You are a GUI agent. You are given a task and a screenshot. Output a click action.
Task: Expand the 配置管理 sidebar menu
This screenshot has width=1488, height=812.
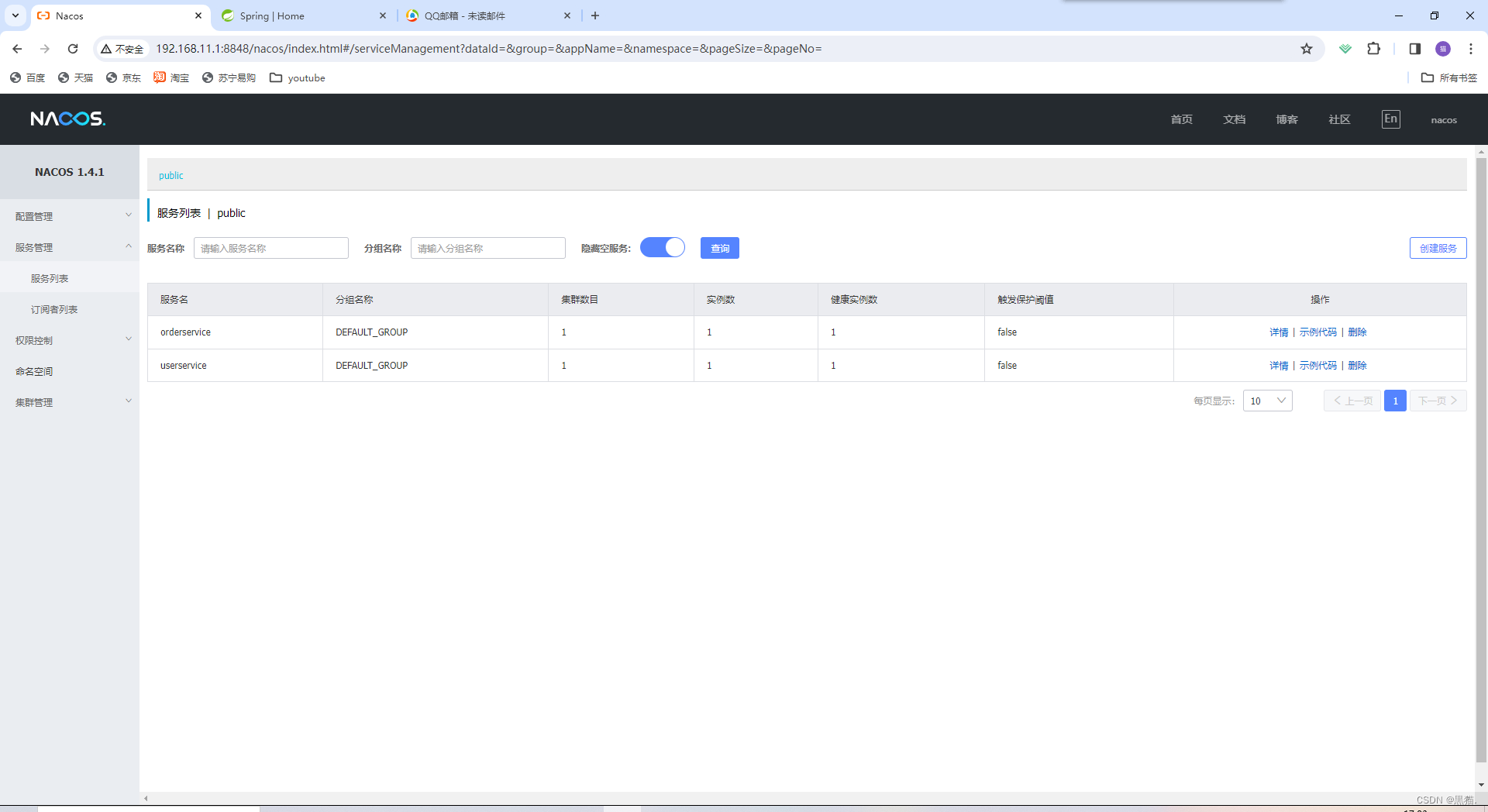pos(70,216)
